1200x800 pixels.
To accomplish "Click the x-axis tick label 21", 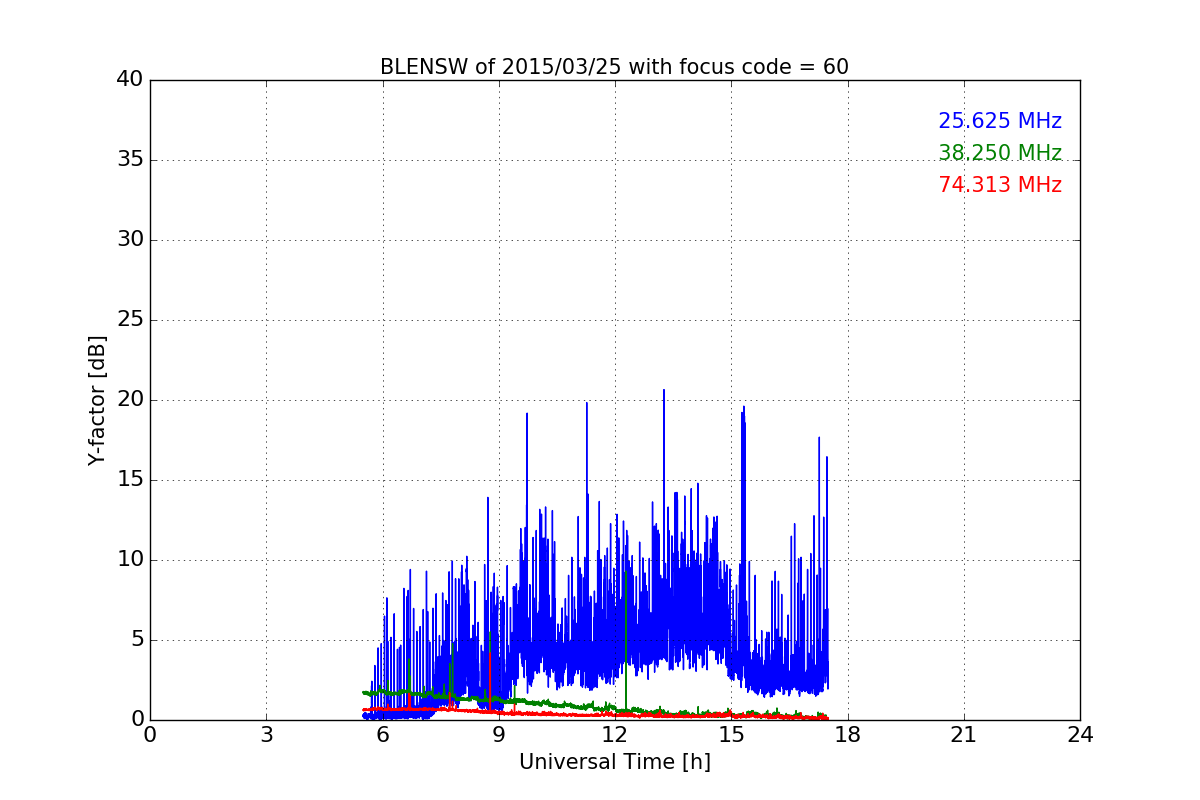I will 964,734.
